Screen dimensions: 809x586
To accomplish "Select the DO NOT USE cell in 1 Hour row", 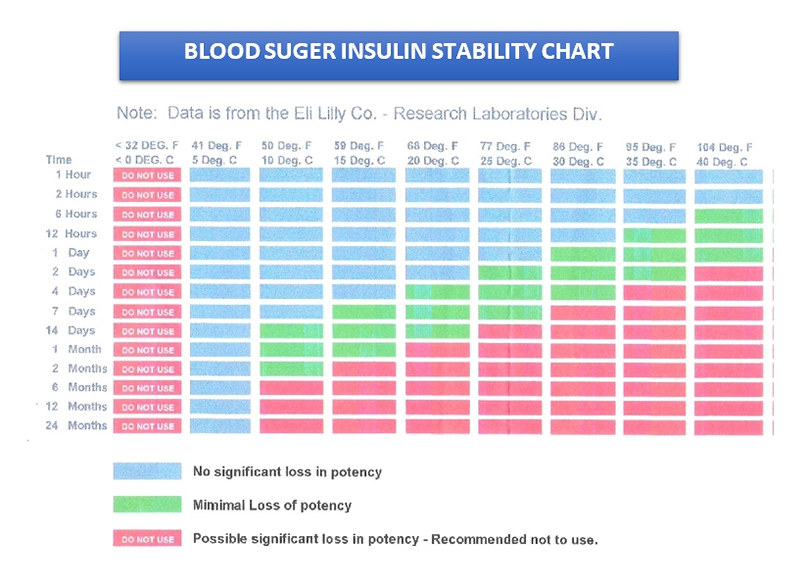I will [148, 175].
